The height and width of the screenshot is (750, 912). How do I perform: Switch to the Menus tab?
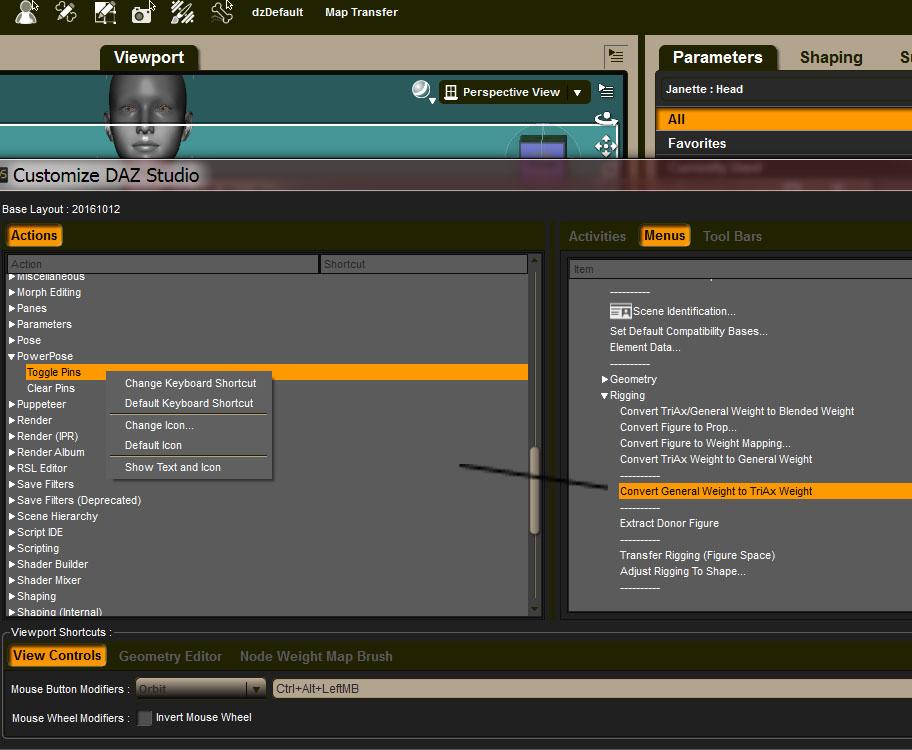tap(664, 236)
